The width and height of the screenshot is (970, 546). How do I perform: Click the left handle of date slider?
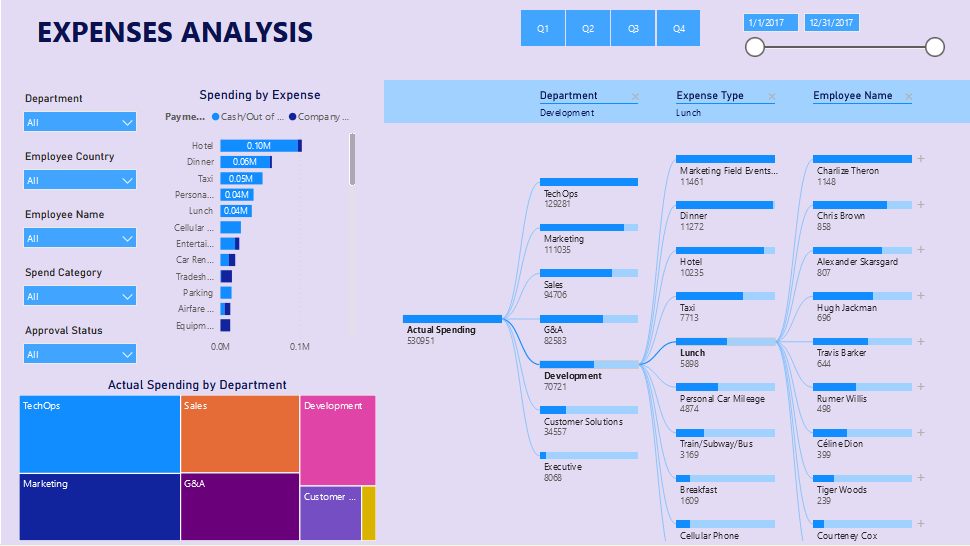click(755, 47)
